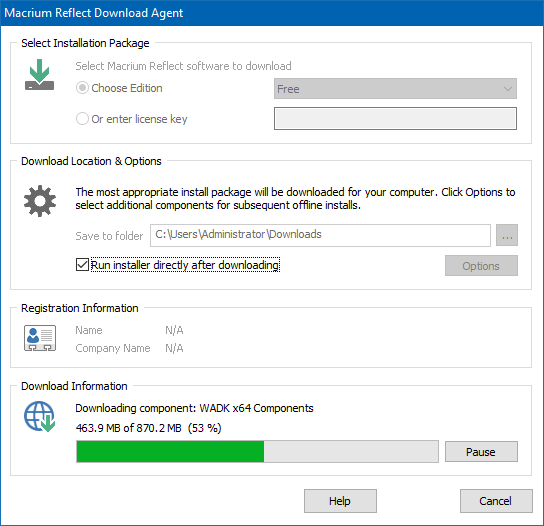The image size is (544, 526).
Task: Click the Registration Information group heading
Action: 80,308
